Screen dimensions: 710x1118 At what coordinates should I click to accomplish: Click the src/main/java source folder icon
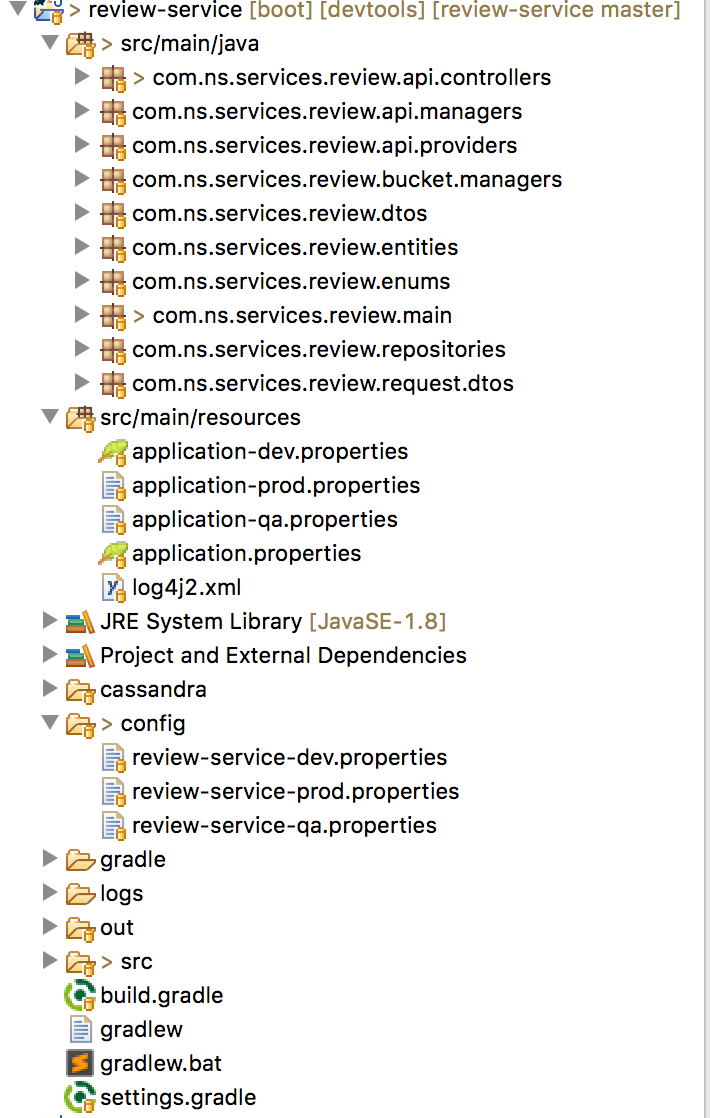coord(80,44)
